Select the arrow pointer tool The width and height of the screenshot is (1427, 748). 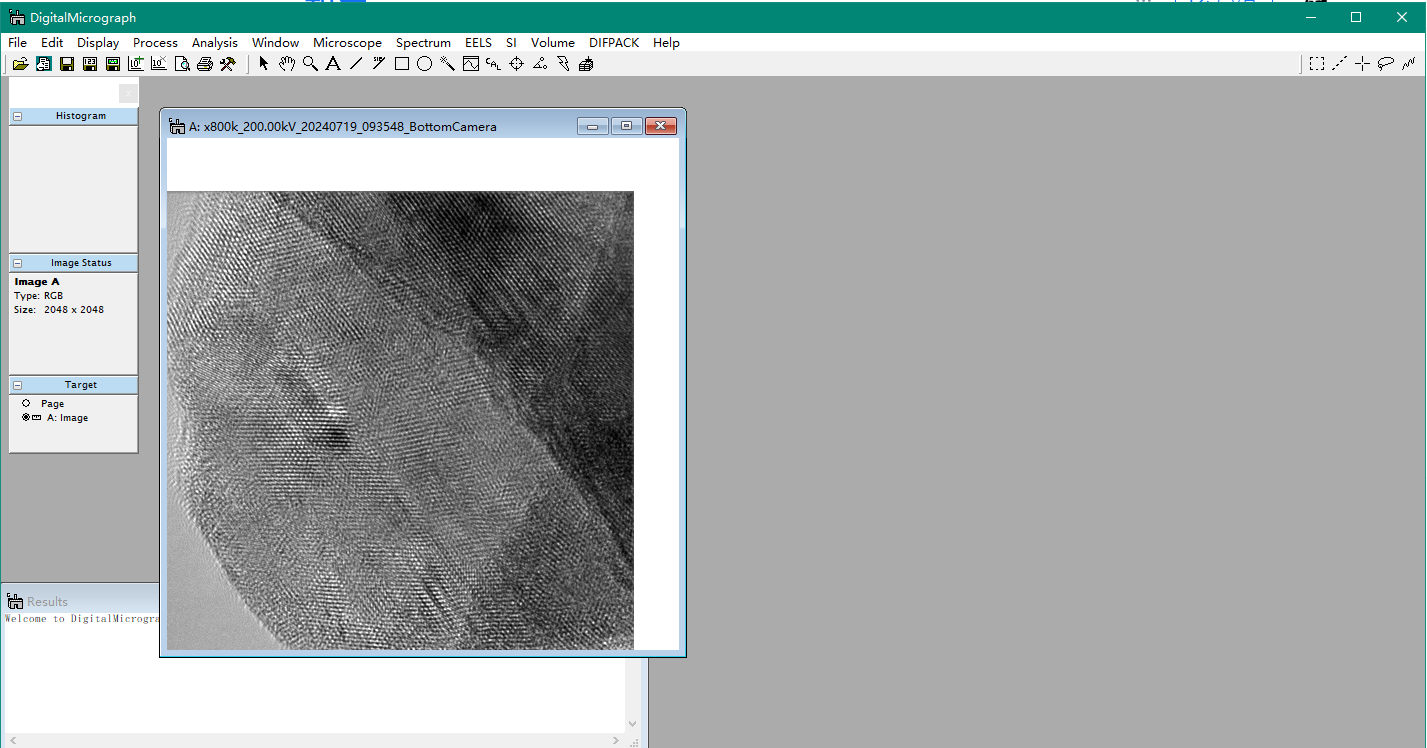(263, 63)
